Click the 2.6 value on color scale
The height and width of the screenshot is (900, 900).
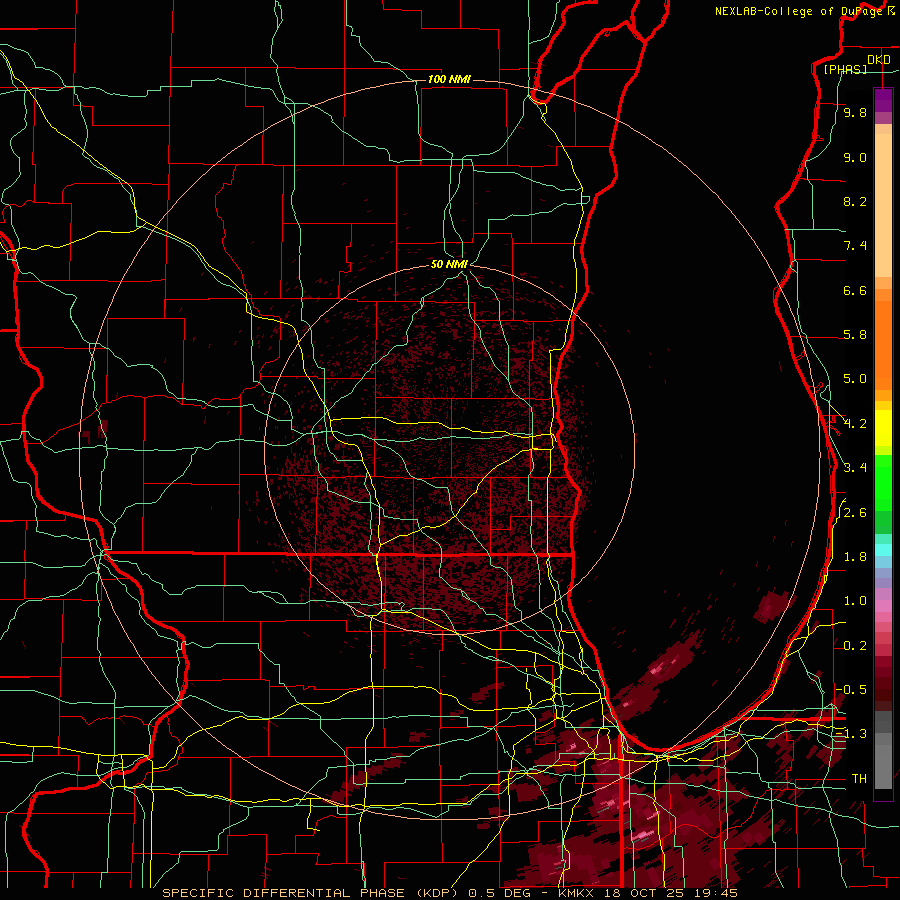pos(855,513)
